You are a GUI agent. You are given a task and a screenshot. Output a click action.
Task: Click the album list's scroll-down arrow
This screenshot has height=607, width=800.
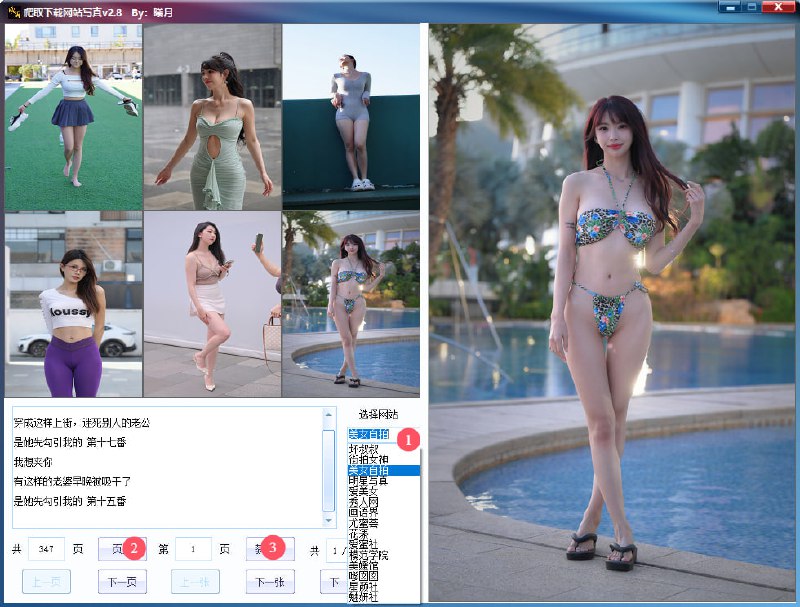point(328,520)
